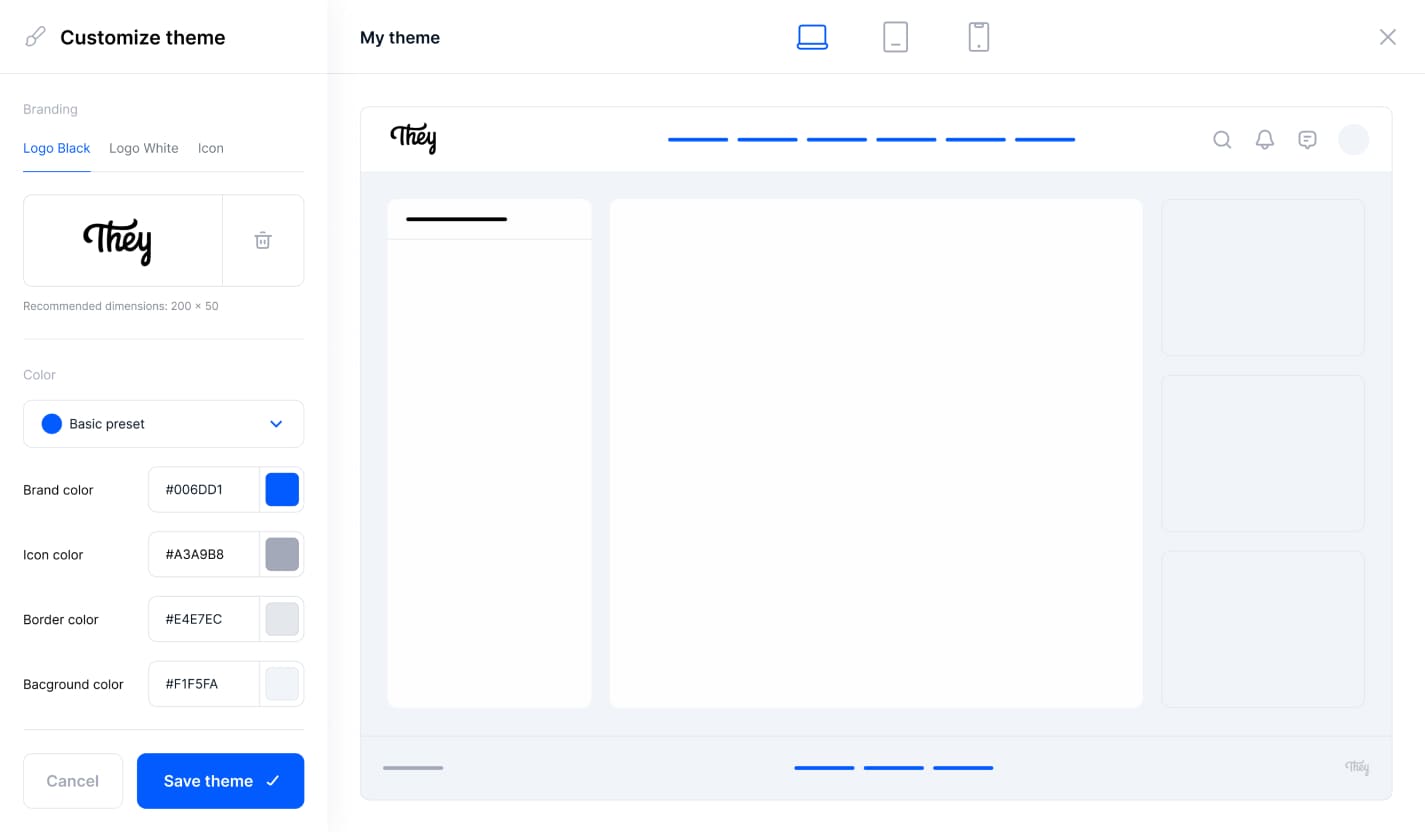Open the Icon branding tab
1425x834 pixels.
[210, 148]
